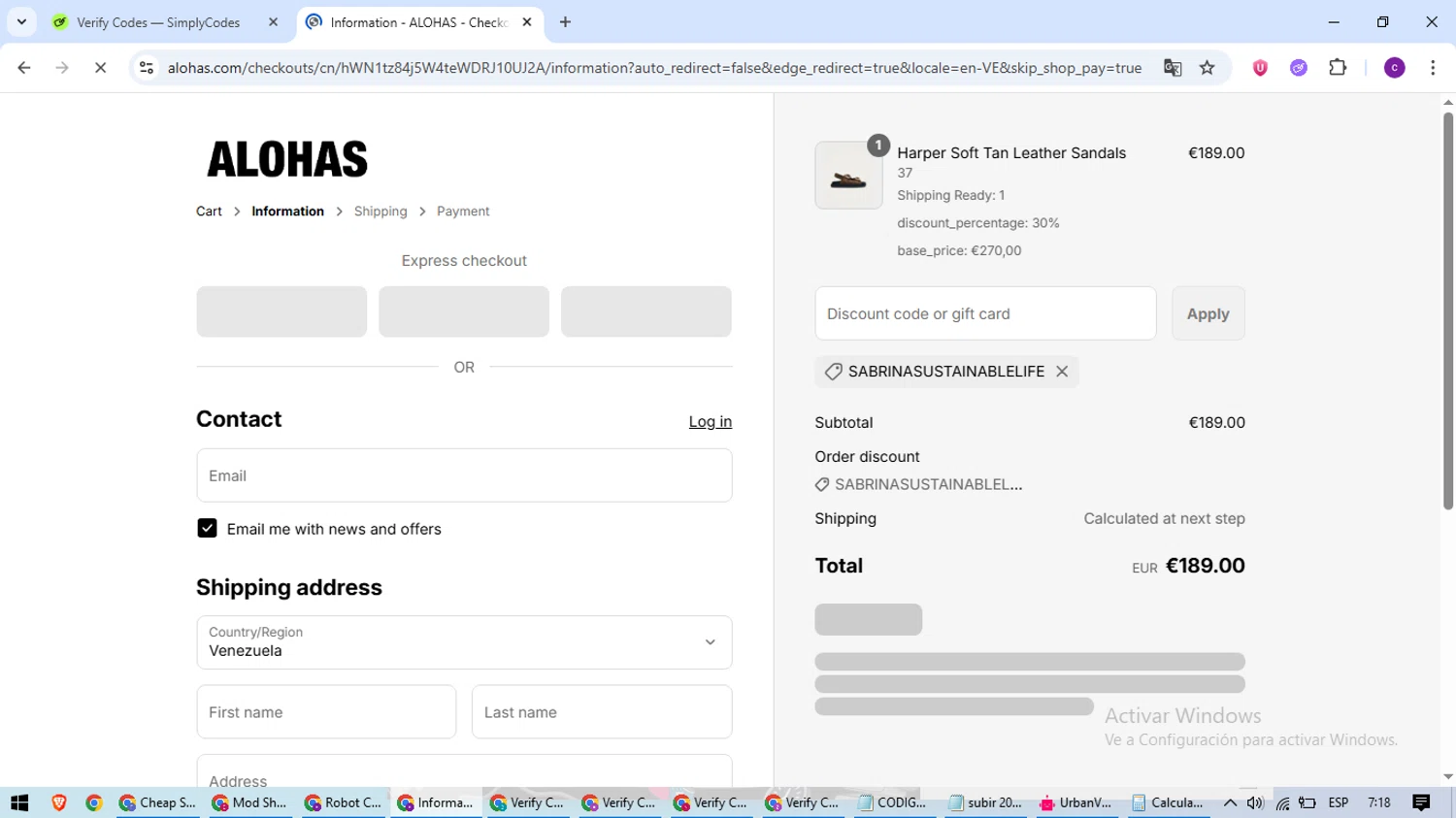Click the network tray icon
The width and height of the screenshot is (1456, 818).
(1282, 802)
